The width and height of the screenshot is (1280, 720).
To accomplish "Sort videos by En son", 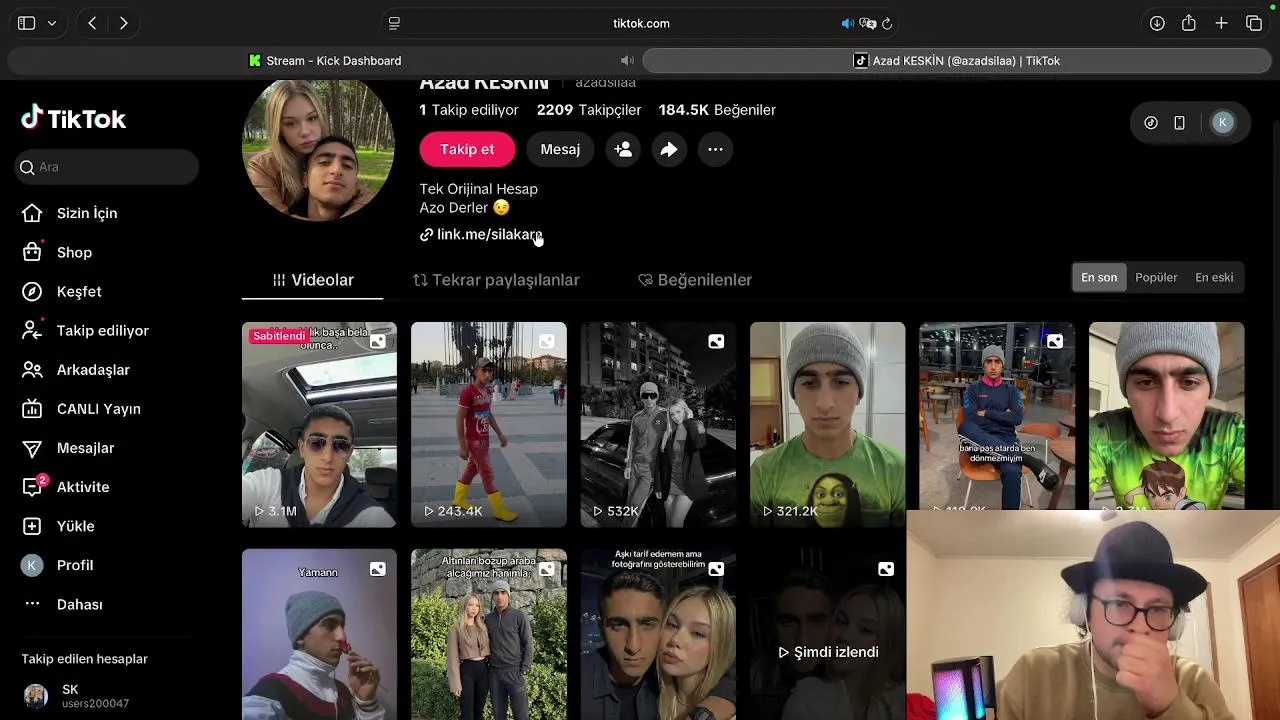I will 1099,277.
